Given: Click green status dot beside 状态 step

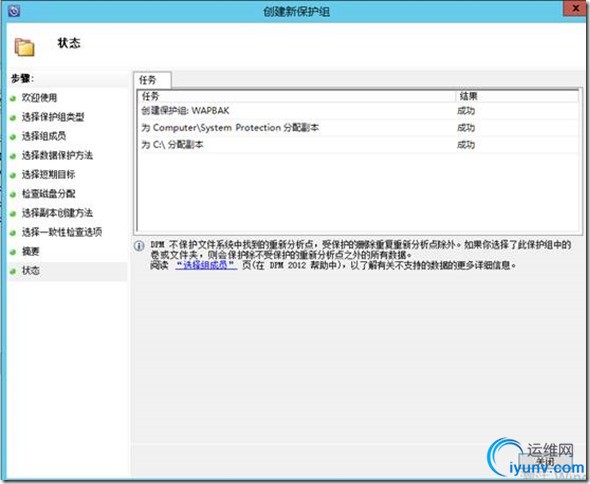Looking at the screenshot, I should [x=13, y=271].
